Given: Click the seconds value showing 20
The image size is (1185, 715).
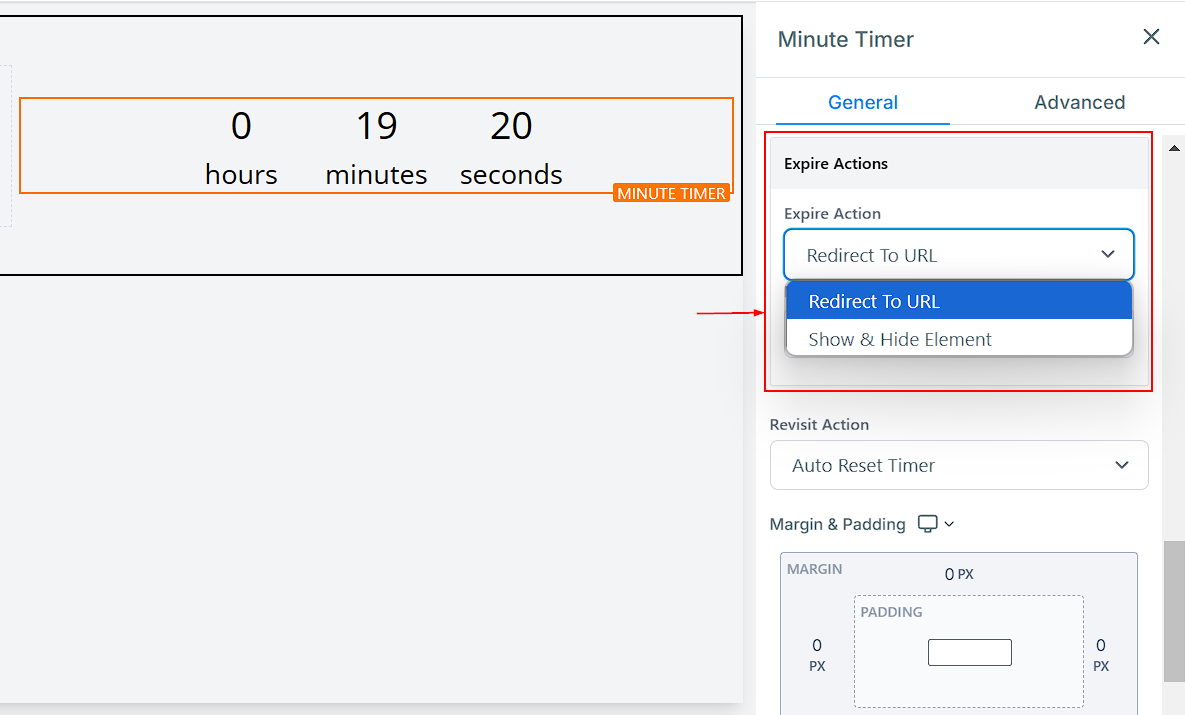Looking at the screenshot, I should click(511, 126).
